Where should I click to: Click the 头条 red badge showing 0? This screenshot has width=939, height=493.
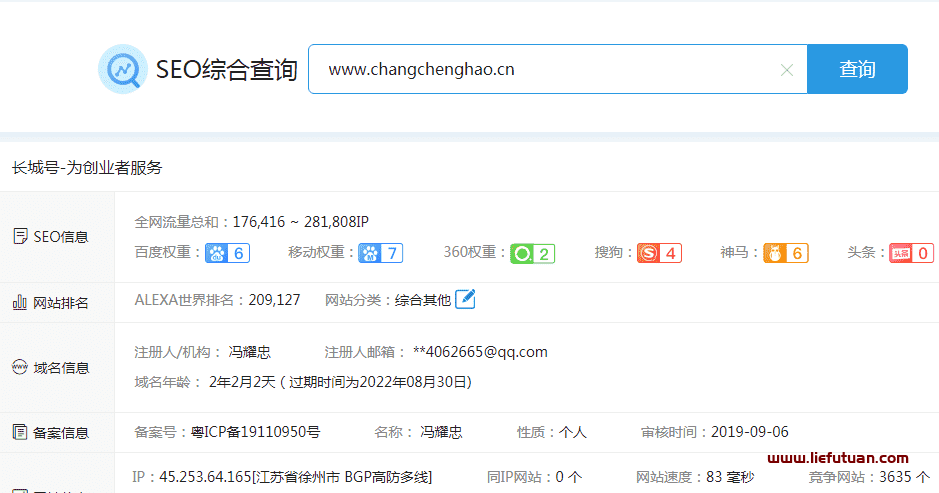click(911, 253)
